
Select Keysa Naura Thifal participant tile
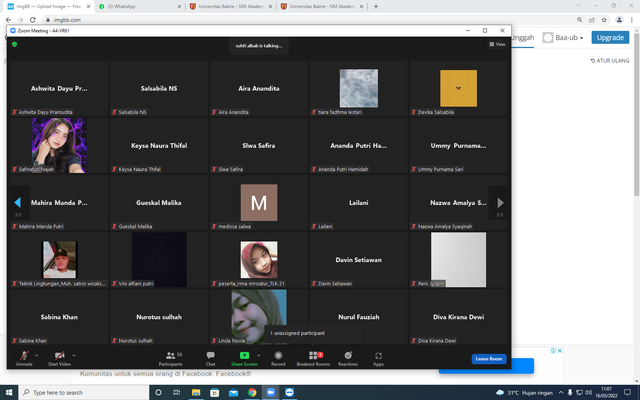pos(159,145)
